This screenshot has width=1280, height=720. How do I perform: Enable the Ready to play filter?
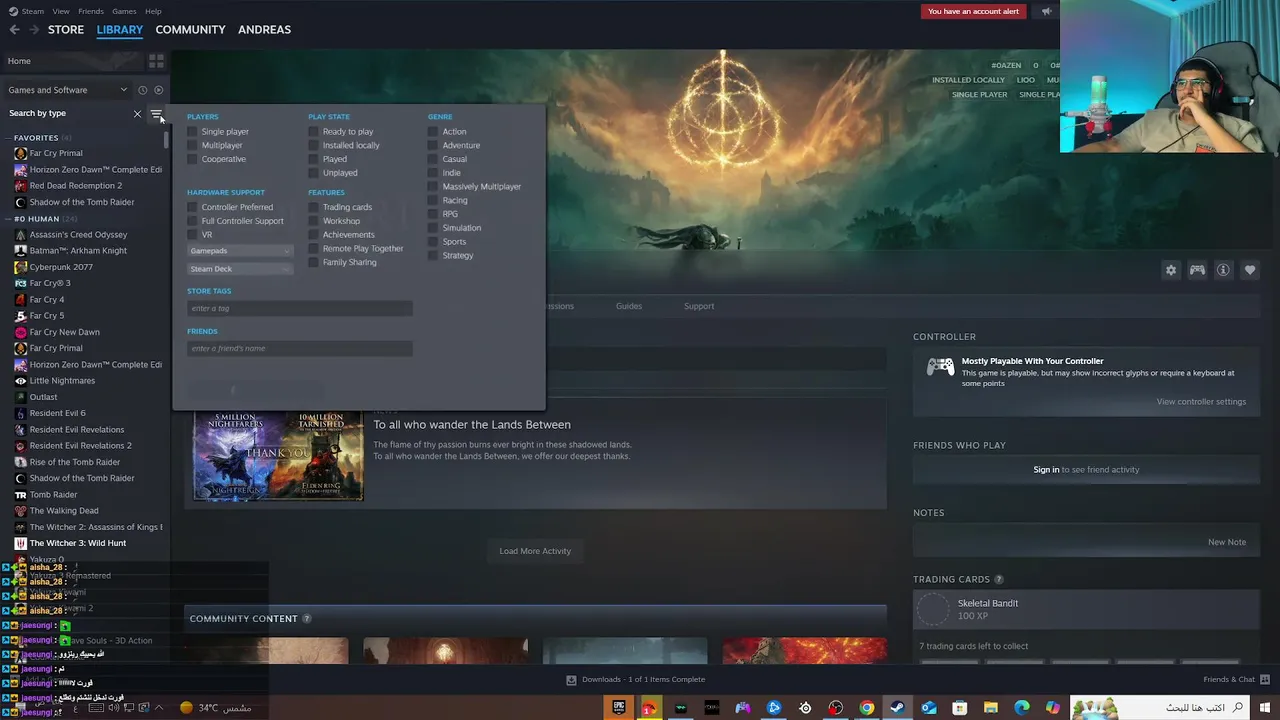pos(314,132)
